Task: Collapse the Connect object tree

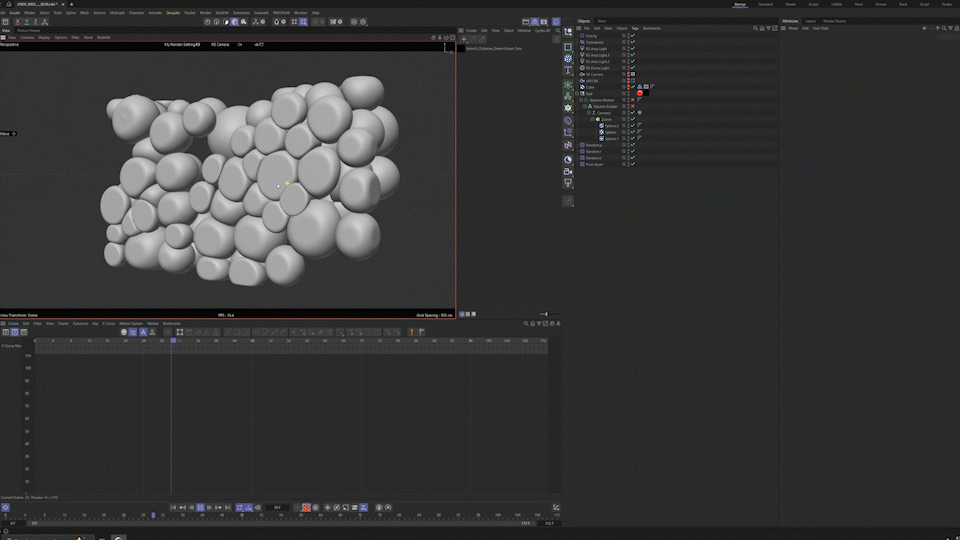Action: coord(590,113)
